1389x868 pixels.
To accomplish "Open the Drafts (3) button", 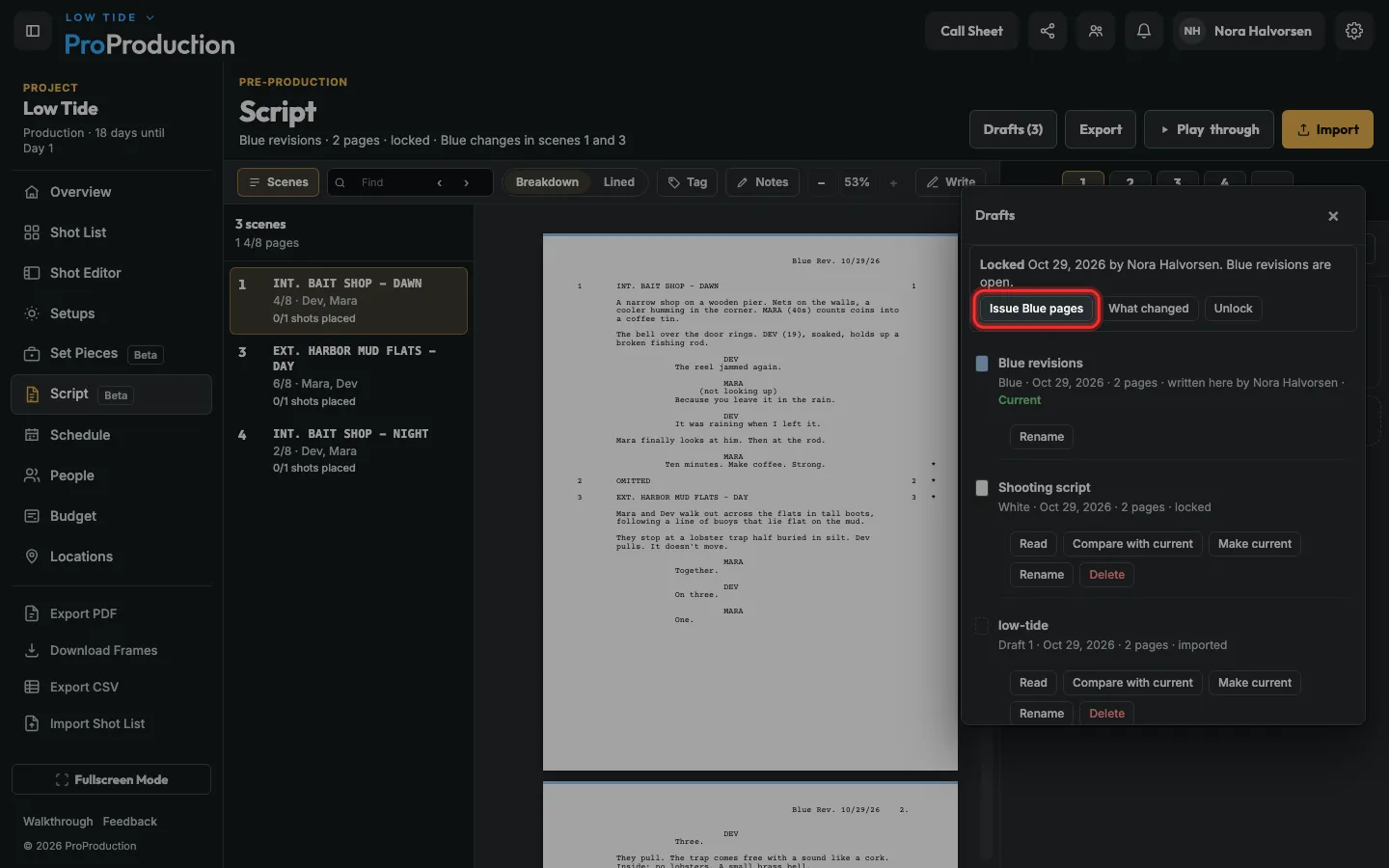I will click(x=1013, y=129).
